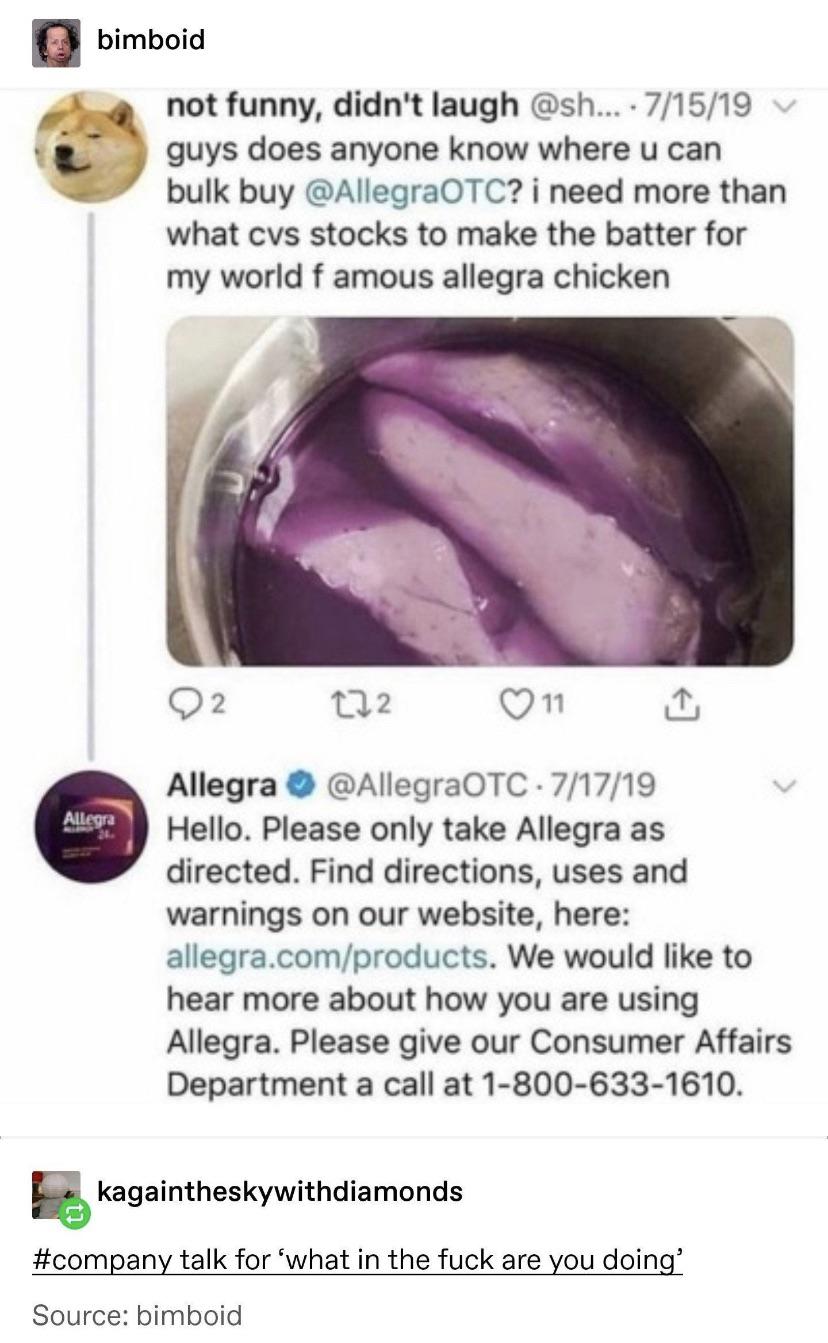
Task: Click the Source: bimboid text
Action: 136,1314
